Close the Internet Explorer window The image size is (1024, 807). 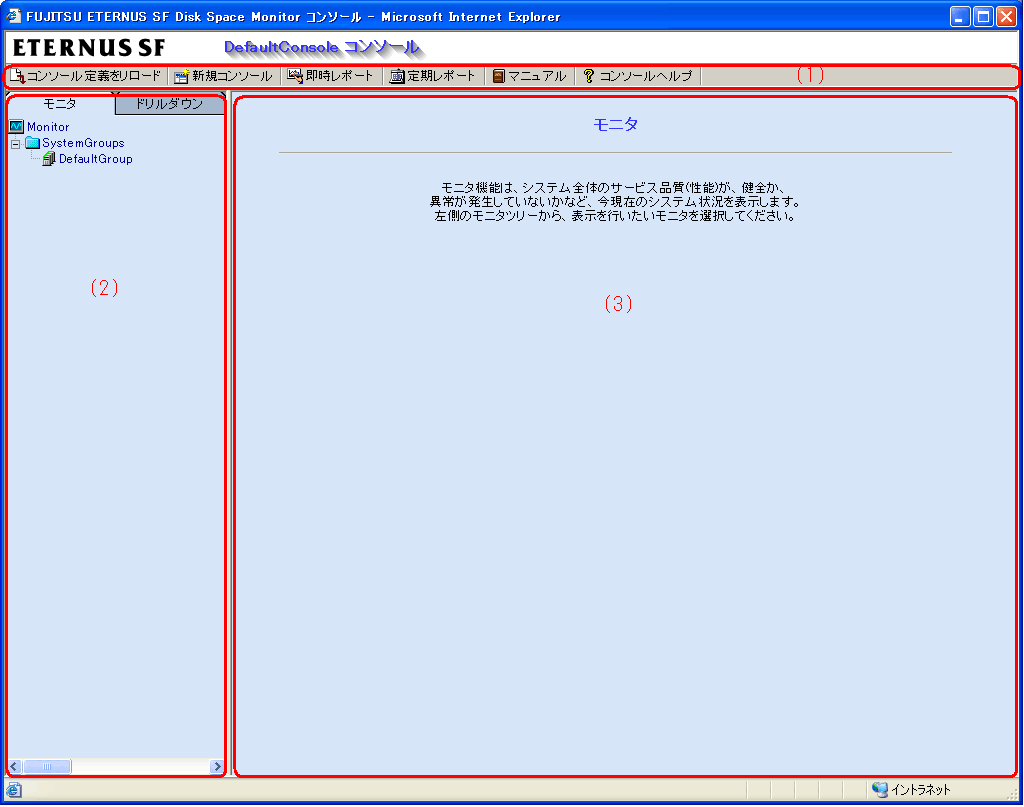[1006, 16]
